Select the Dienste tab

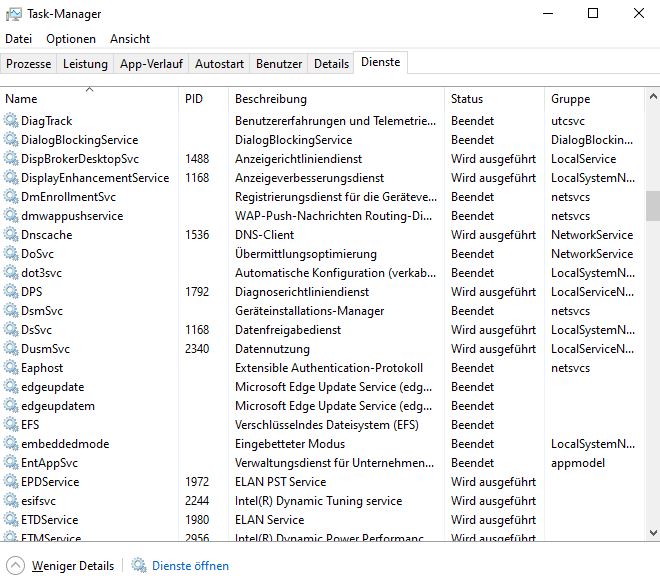(381, 62)
